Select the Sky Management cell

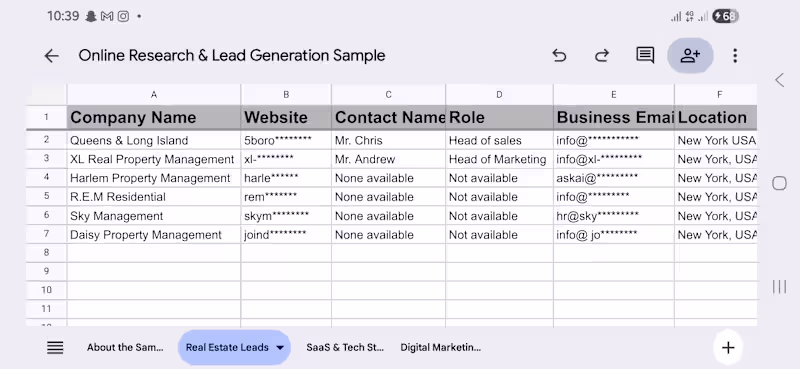(154, 216)
